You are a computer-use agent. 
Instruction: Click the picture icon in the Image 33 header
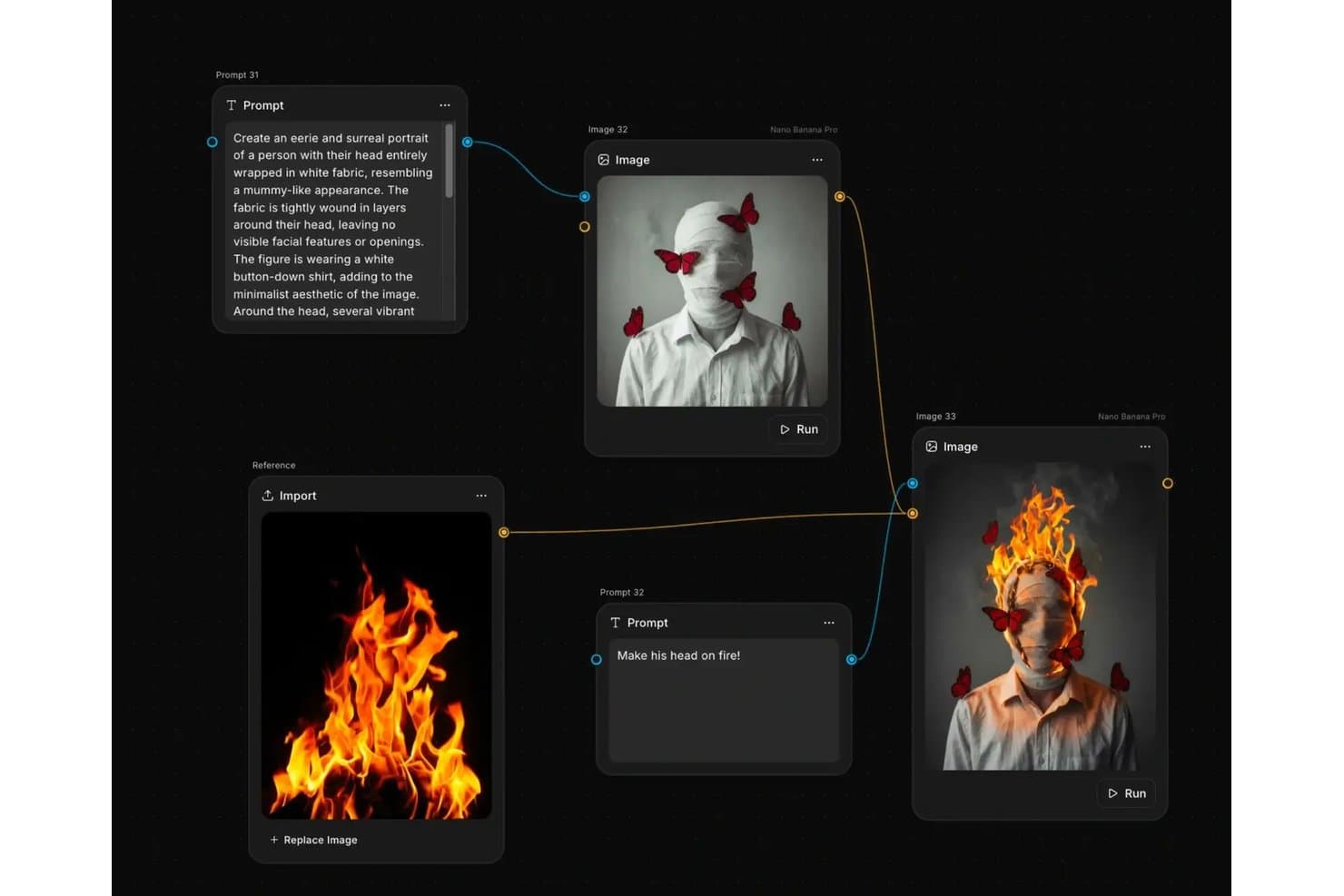tap(932, 447)
